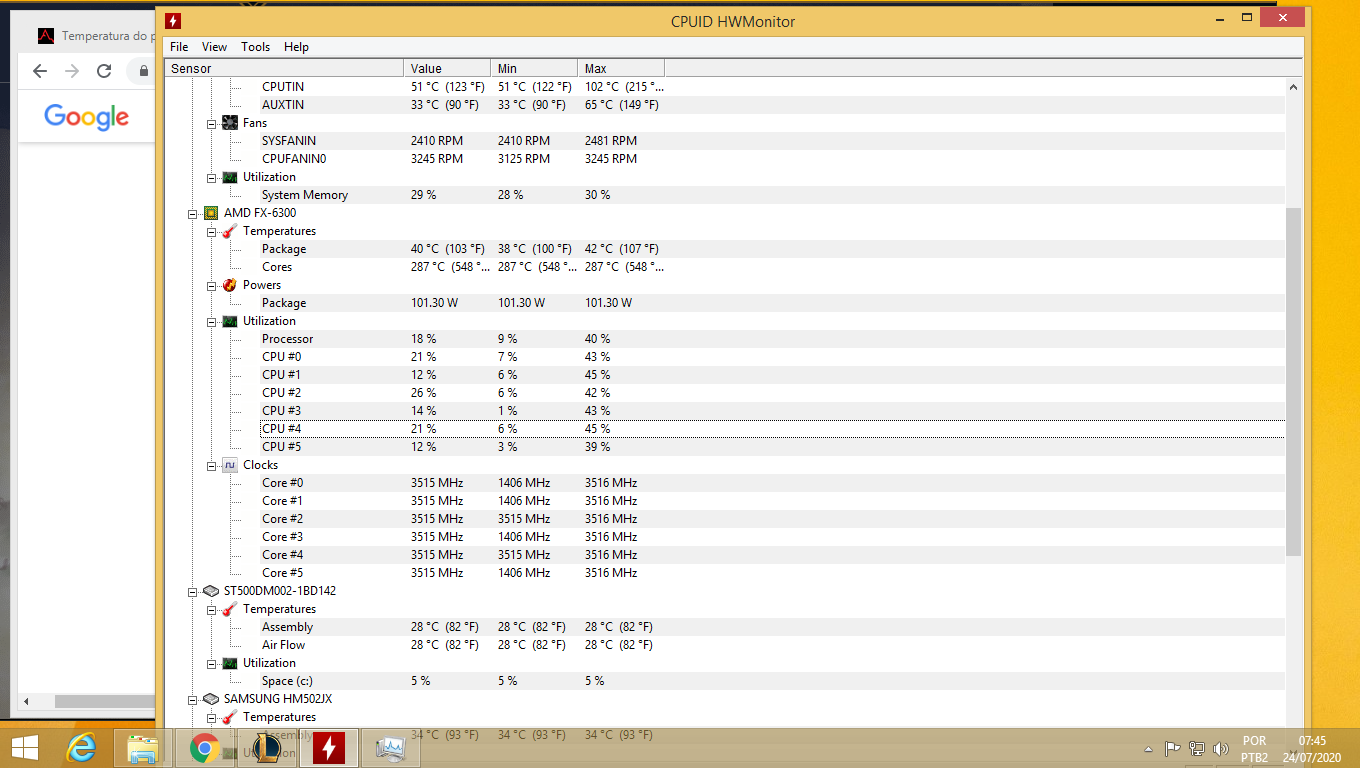Image resolution: width=1360 pixels, height=768 pixels.
Task: Collapse the Powers group
Action: (x=212, y=286)
